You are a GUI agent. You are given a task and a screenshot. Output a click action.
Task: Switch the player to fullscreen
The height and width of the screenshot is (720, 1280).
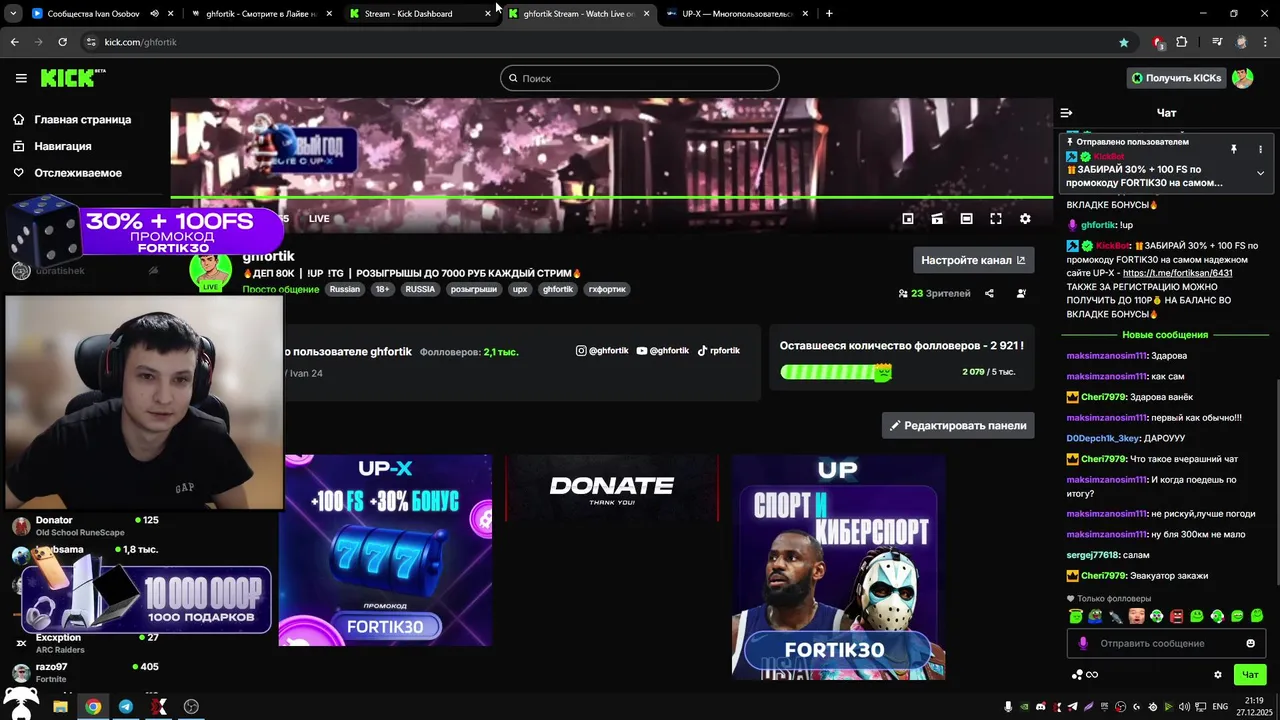click(996, 218)
